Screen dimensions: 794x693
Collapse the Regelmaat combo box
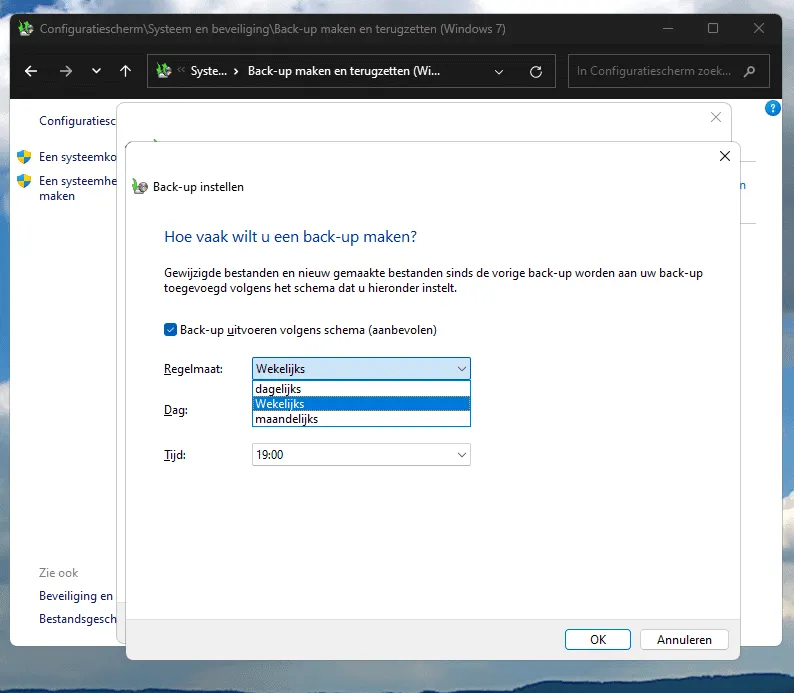(461, 369)
